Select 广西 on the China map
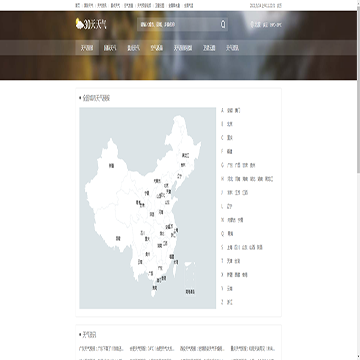This screenshot has width=360, height=360. 151,273
